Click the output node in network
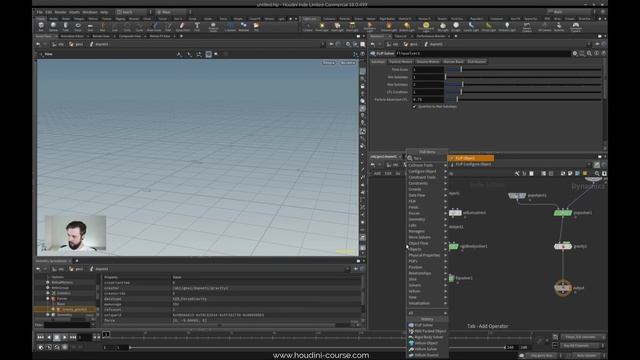The height and width of the screenshot is (360, 640). pos(563,288)
